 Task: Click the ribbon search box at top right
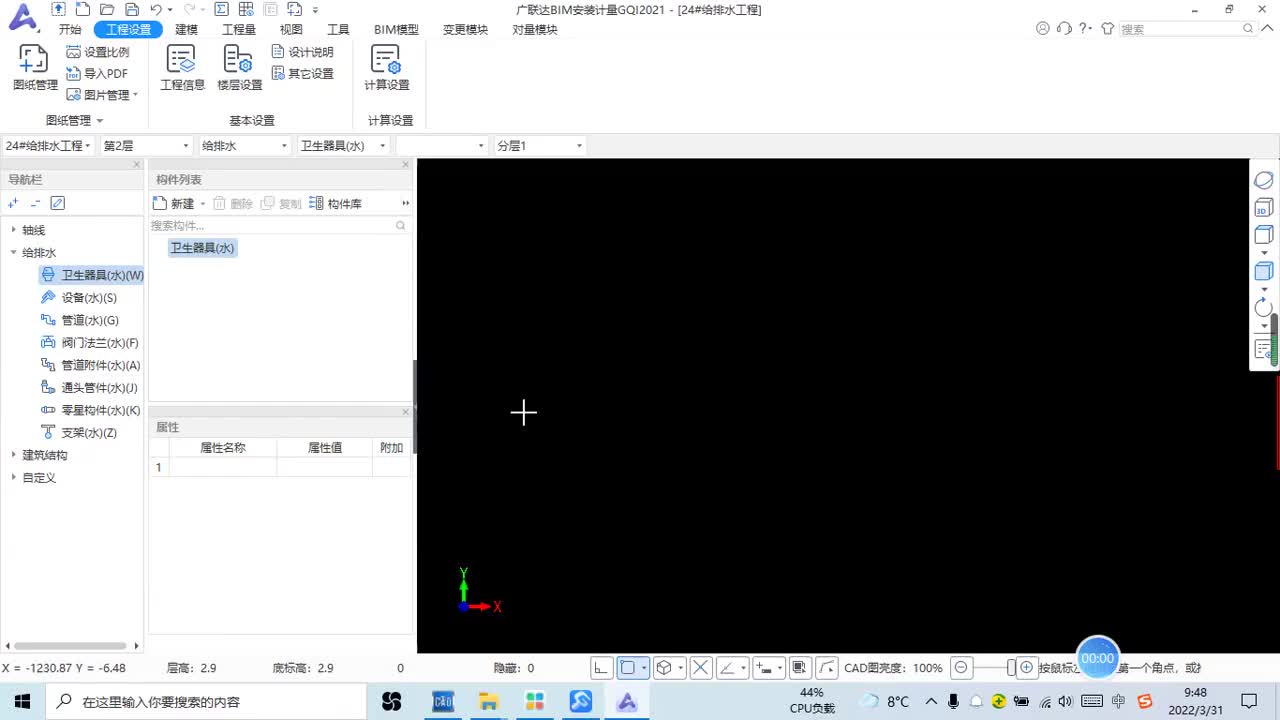pyautogui.click(x=1187, y=29)
